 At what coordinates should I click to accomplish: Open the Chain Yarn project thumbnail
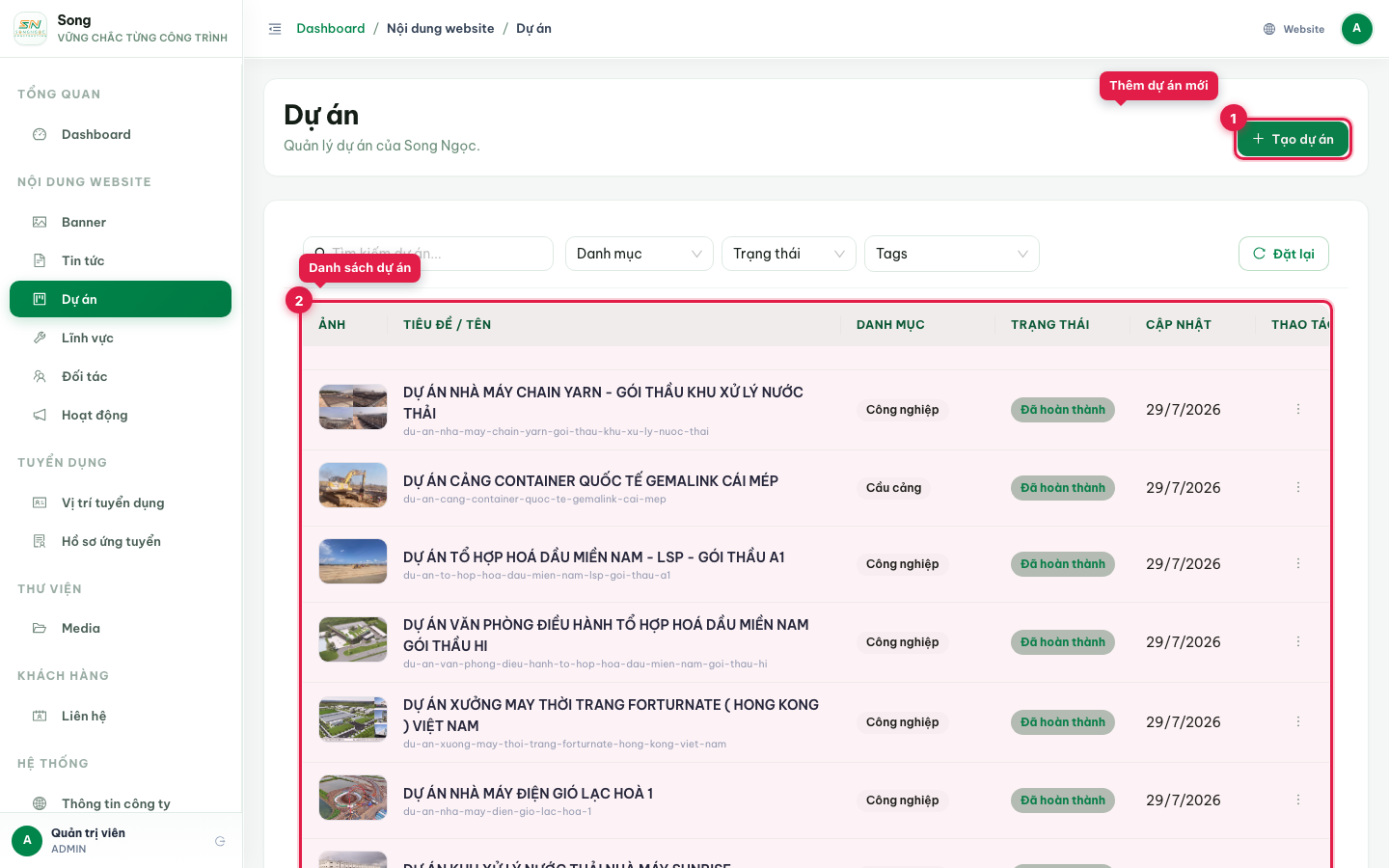pyautogui.click(x=353, y=407)
